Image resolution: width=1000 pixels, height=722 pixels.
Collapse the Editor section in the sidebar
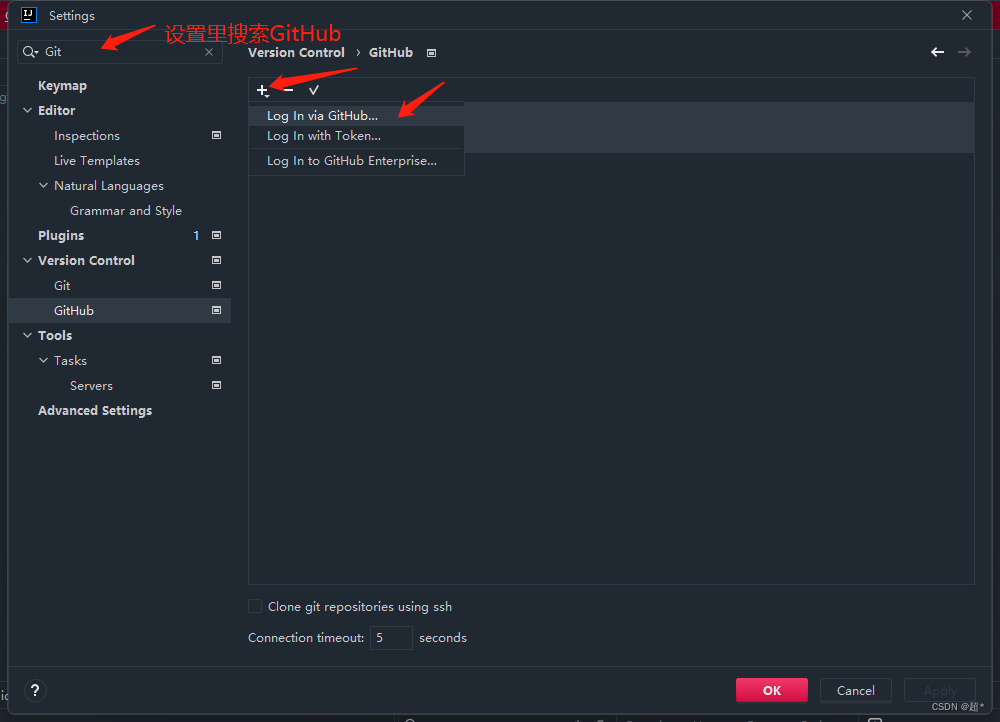28,110
